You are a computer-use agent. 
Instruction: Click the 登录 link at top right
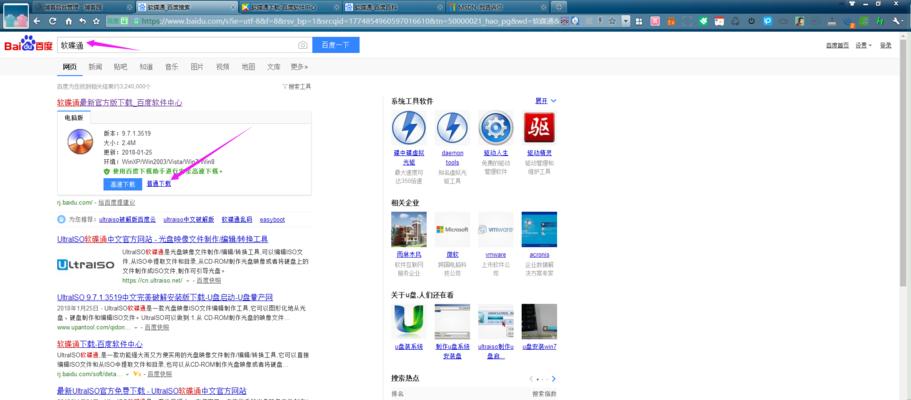[x=885, y=45]
